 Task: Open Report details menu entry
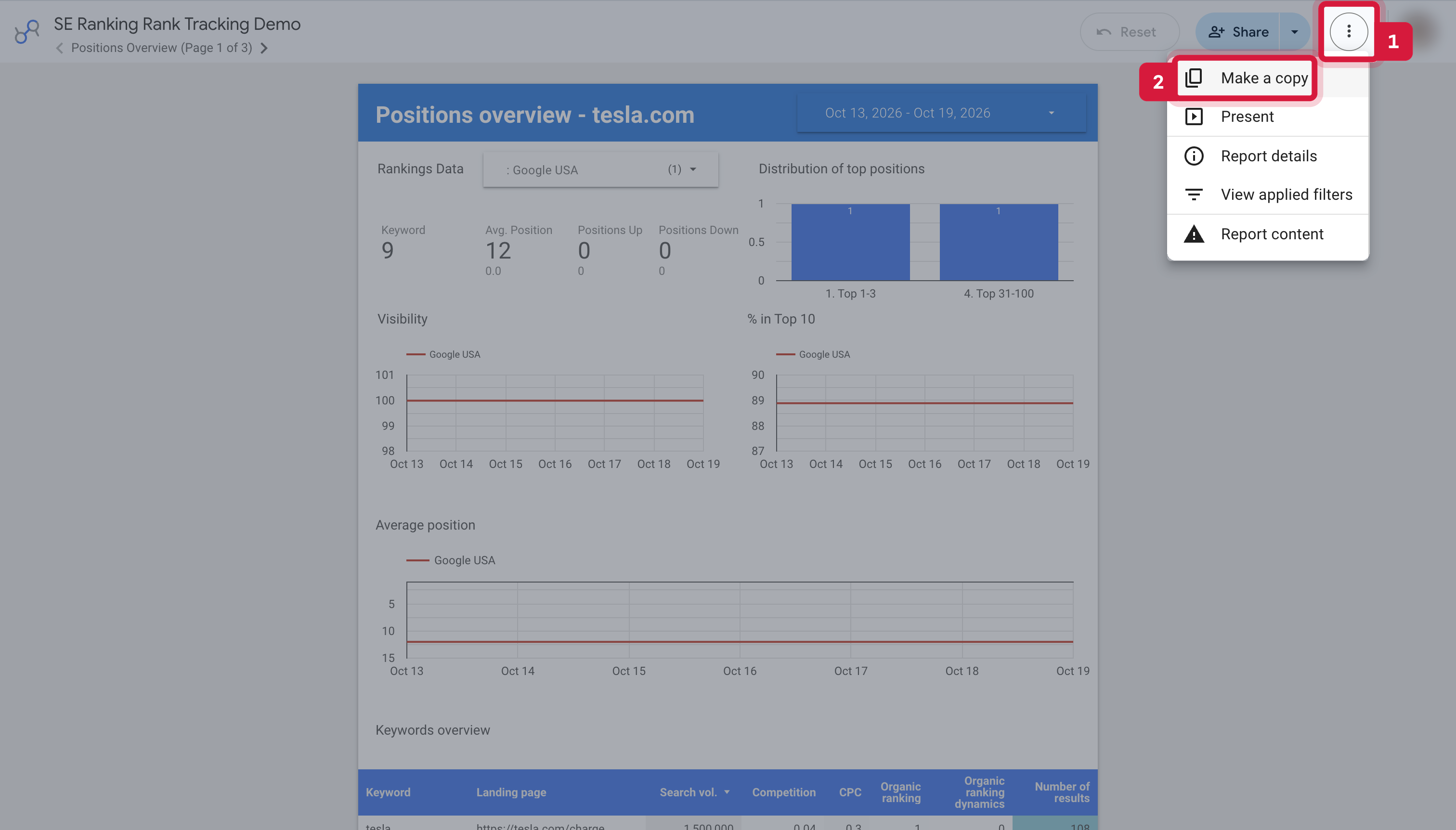pyautogui.click(x=1268, y=156)
